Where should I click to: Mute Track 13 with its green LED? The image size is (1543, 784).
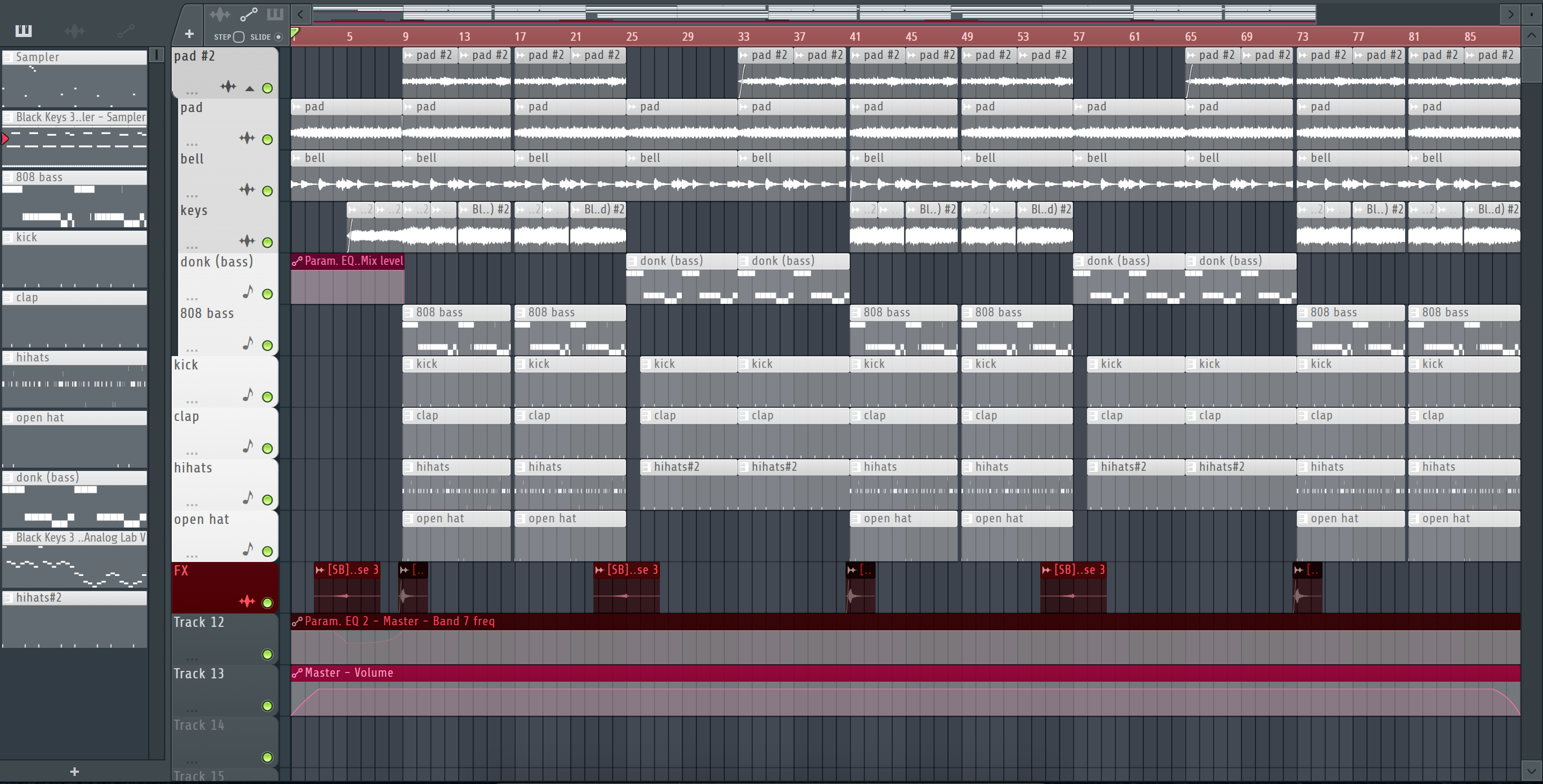click(x=268, y=707)
